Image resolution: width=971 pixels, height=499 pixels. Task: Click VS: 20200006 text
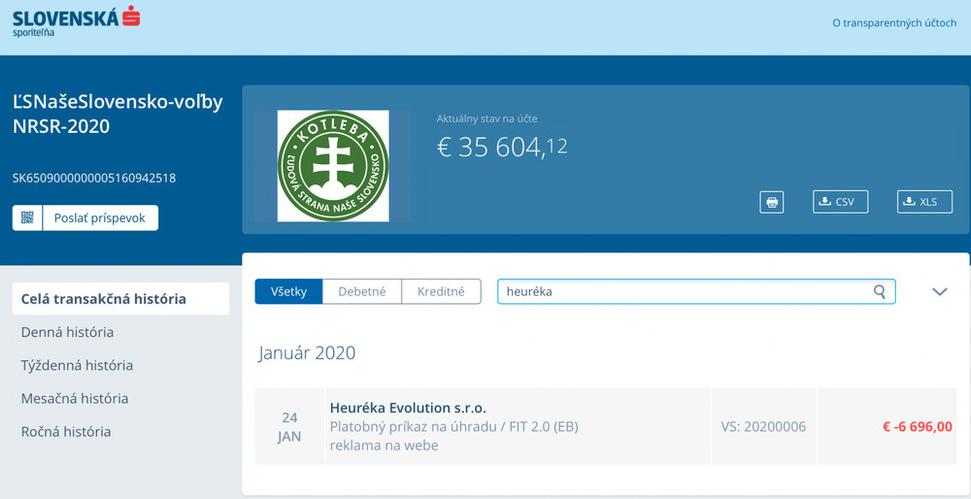coord(764,427)
